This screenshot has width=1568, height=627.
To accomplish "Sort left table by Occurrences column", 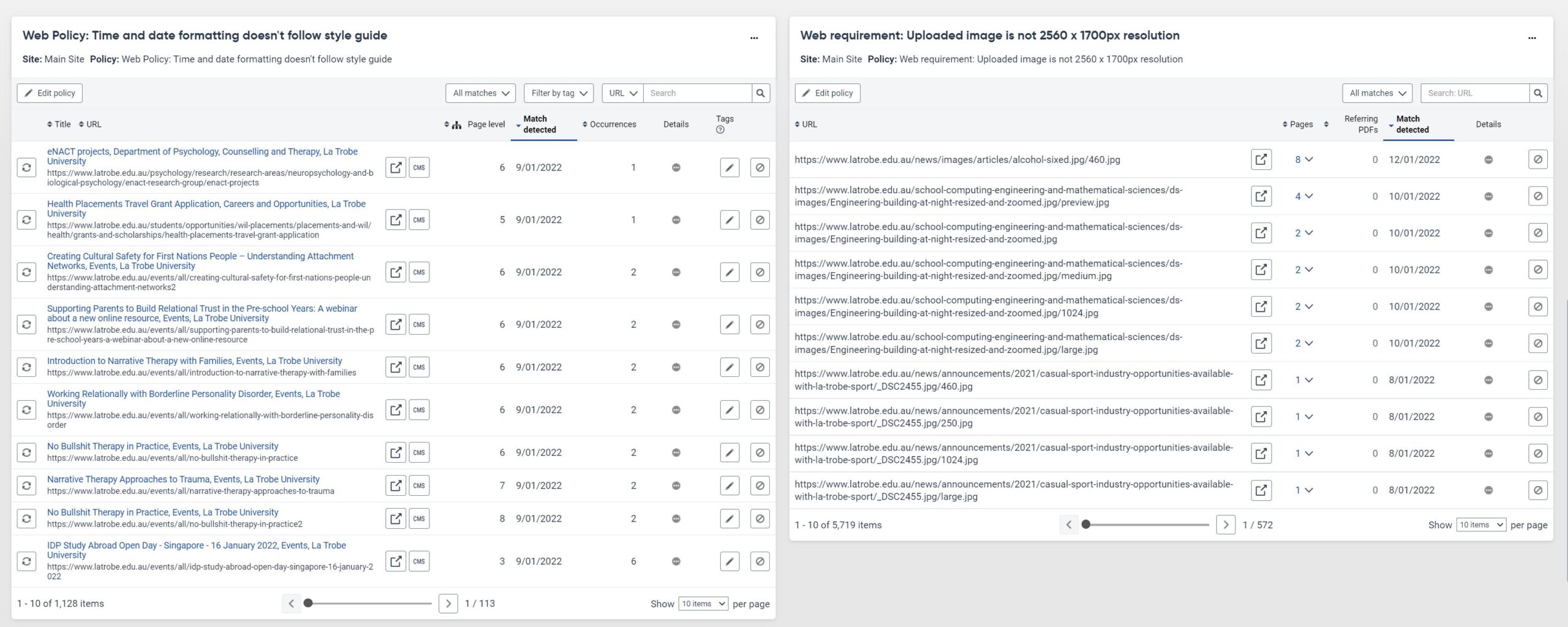I will point(609,124).
